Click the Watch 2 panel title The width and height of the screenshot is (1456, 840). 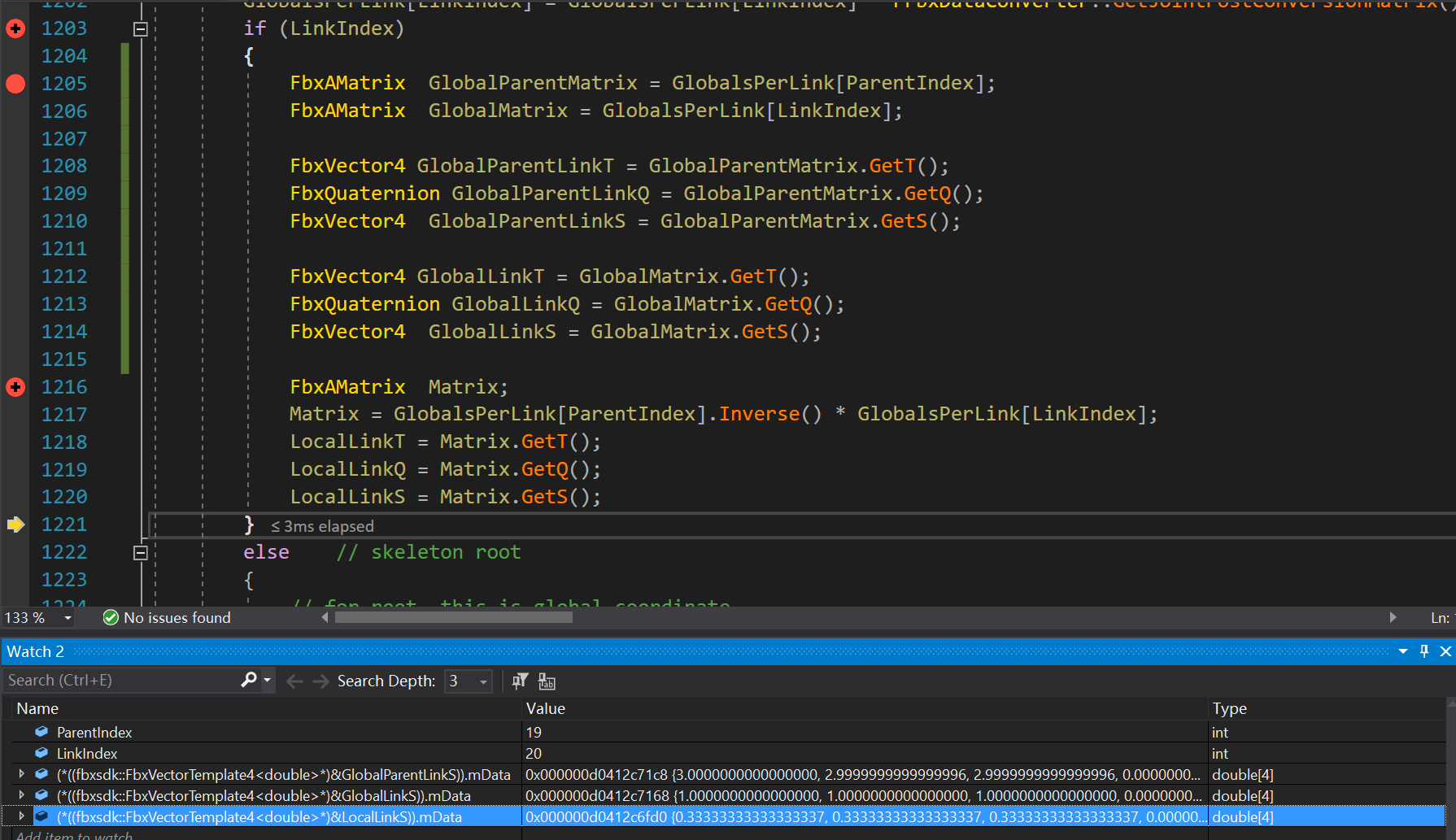coord(35,651)
